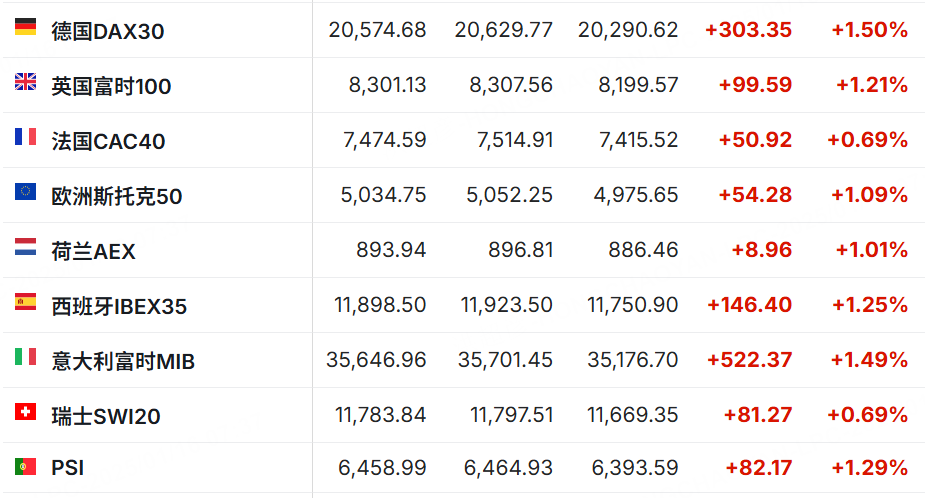Click the United Kingdom flag icon
This screenshot has width=925, height=498.
[25, 82]
